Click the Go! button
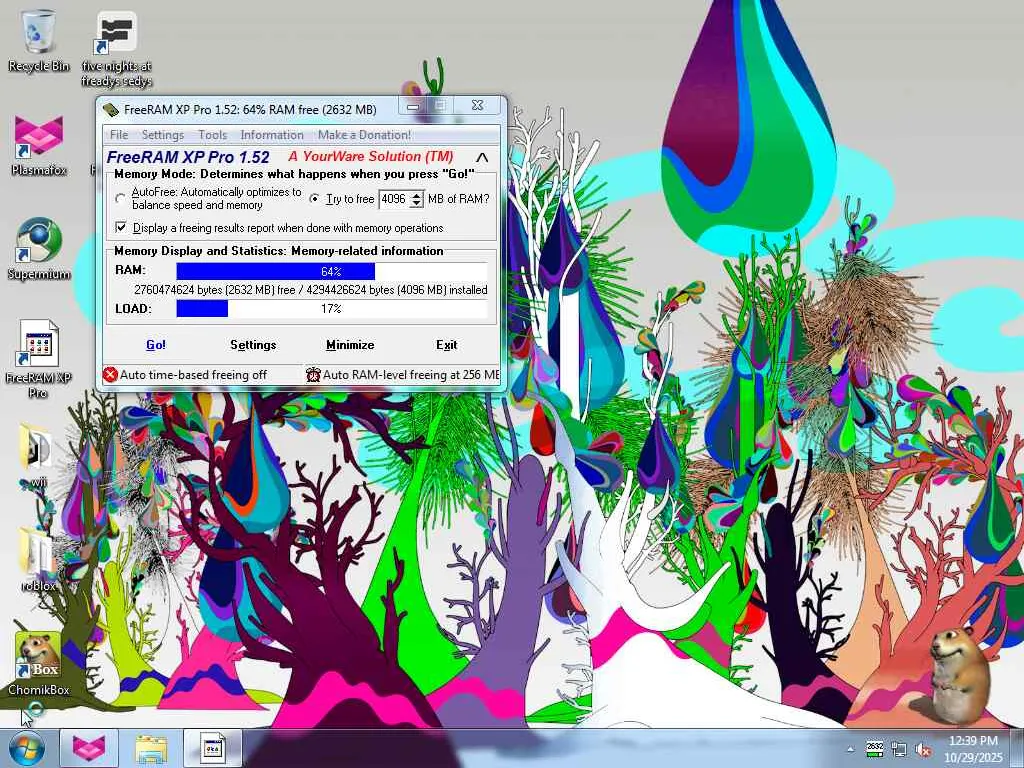Image resolution: width=1024 pixels, height=768 pixels. (155, 344)
